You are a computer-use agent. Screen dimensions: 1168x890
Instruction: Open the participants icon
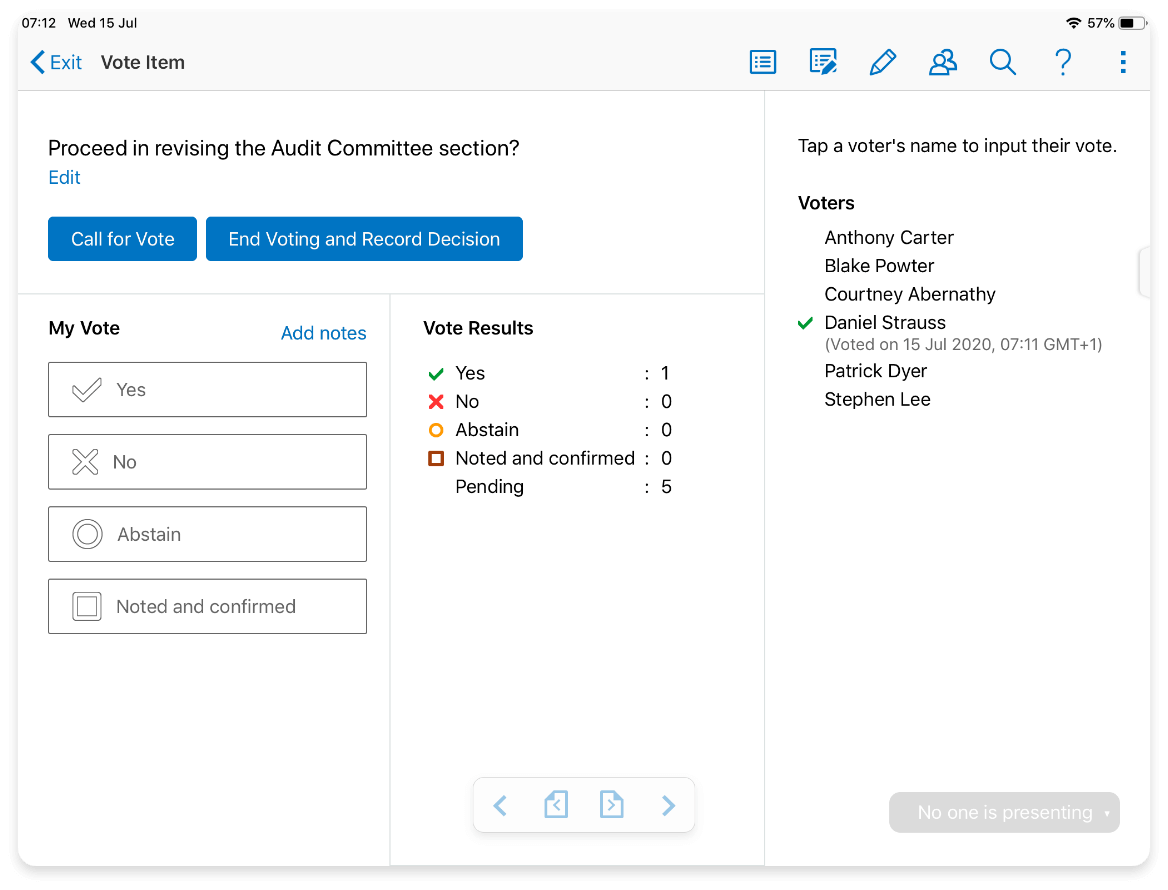pyautogui.click(x=942, y=62)
